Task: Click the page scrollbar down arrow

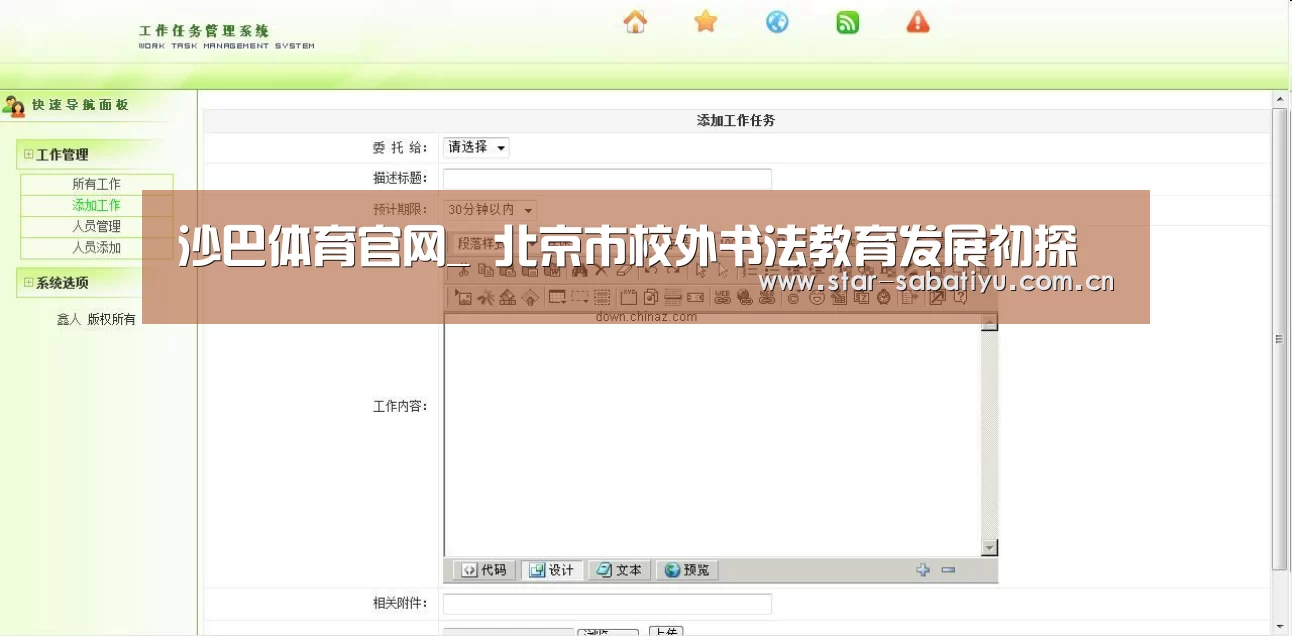Action: pyautogui.click(x=1279, y=627)
